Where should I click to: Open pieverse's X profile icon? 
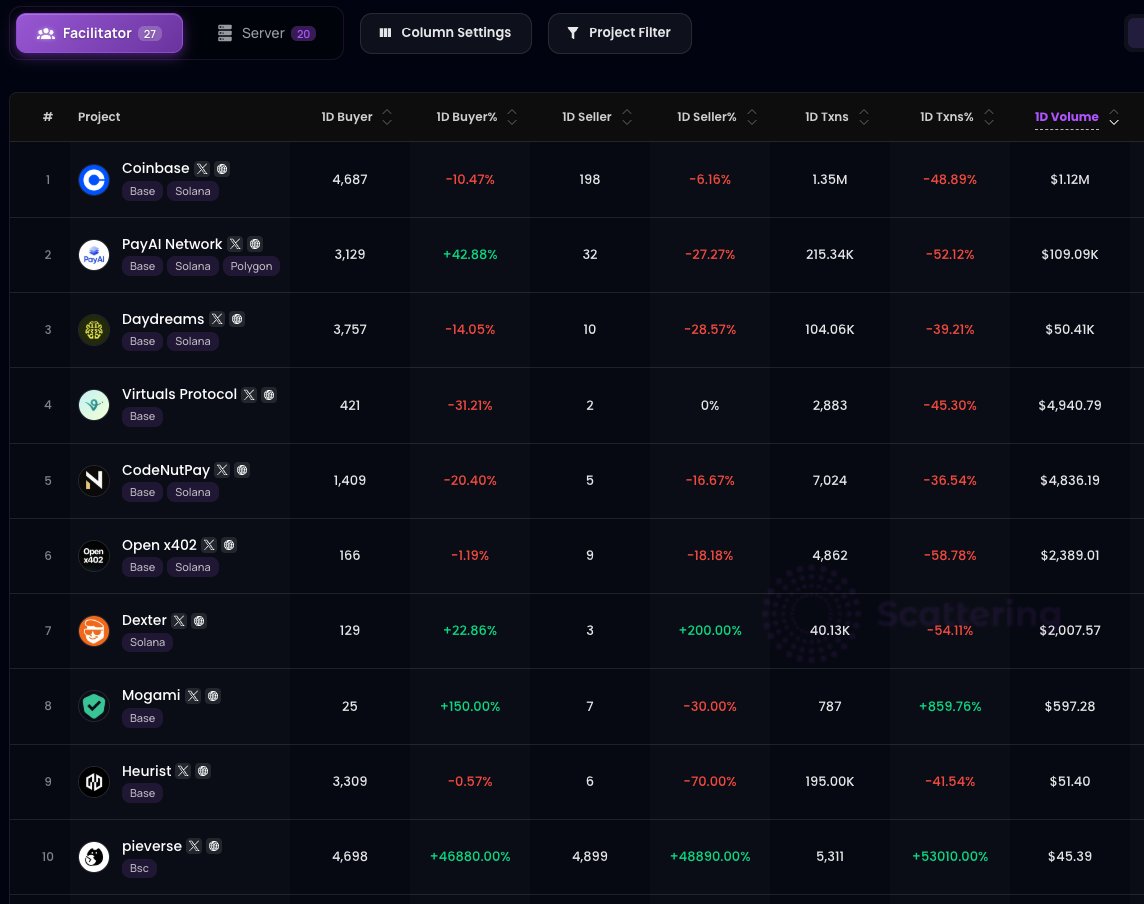[x=194, y=846]
